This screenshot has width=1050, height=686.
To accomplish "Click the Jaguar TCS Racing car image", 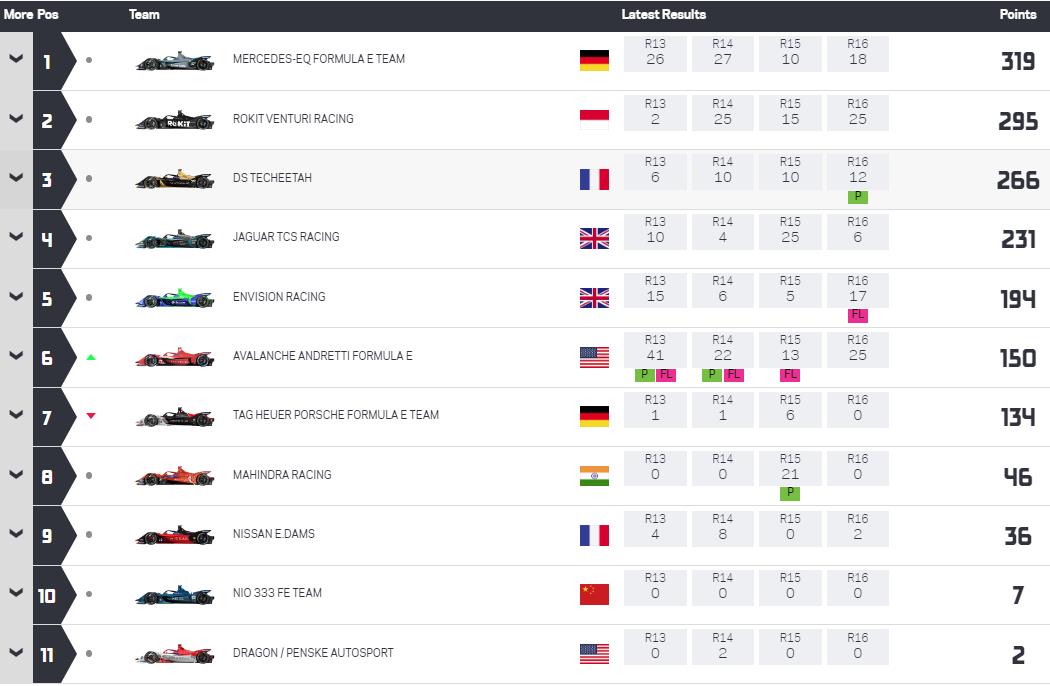I will (x=175, y=239).
